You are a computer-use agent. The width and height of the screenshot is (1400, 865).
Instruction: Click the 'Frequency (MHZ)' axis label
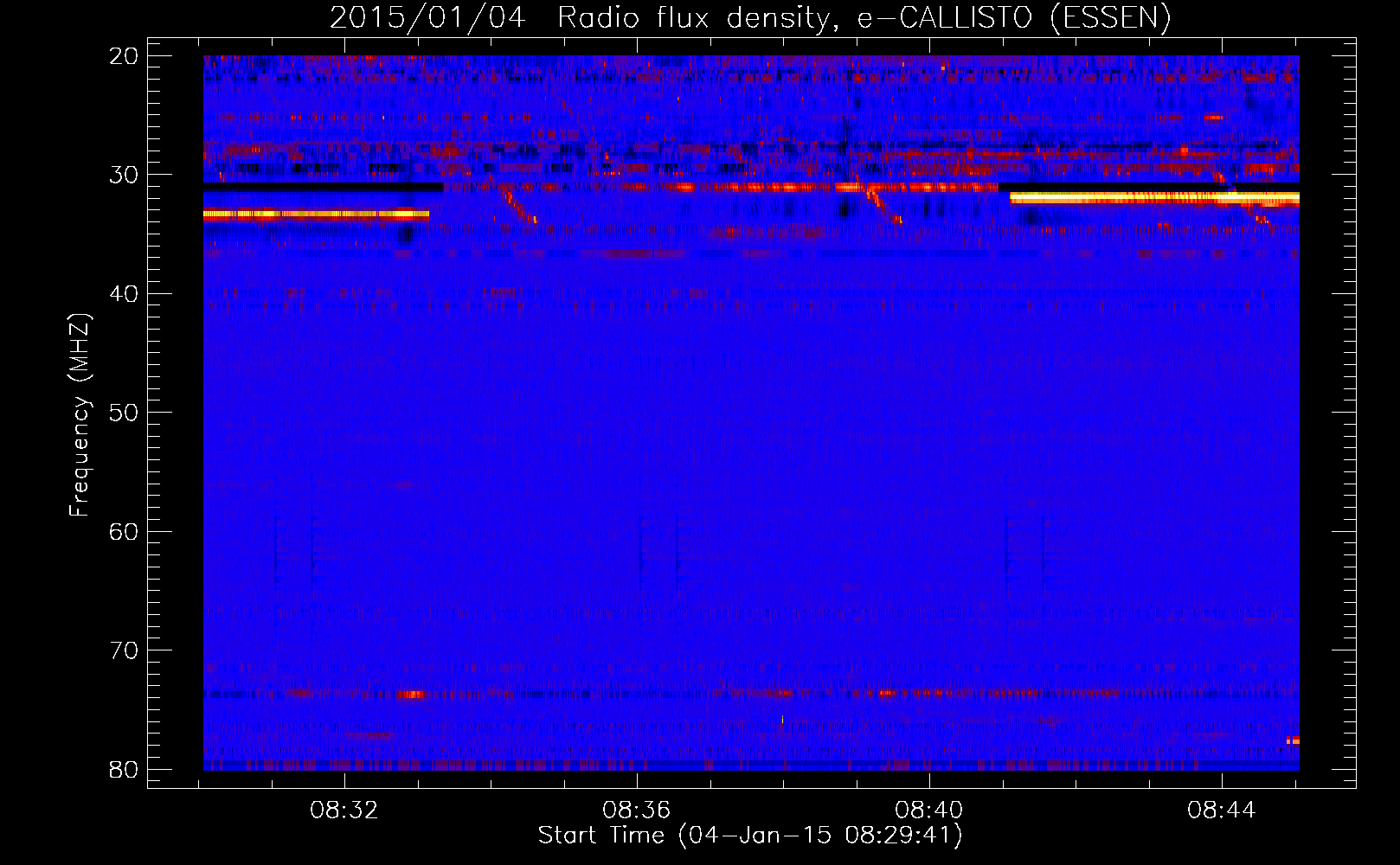[x=80, y=415]
